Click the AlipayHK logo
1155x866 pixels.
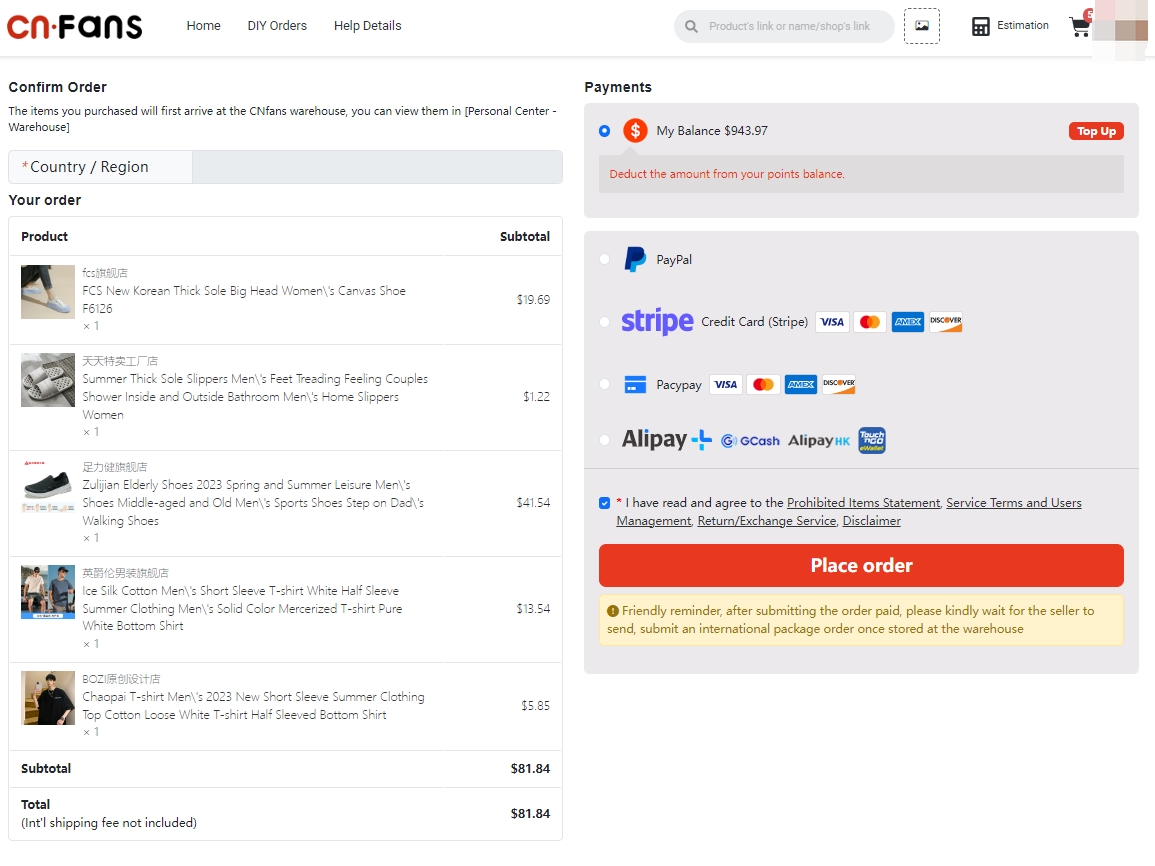(819, 440)
